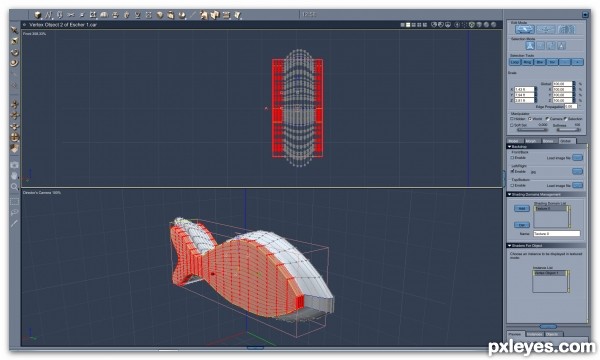The height and width of the screenshot is (360, 600).
Task: Collapse the Shading Domains Management section
Action: 510,194
